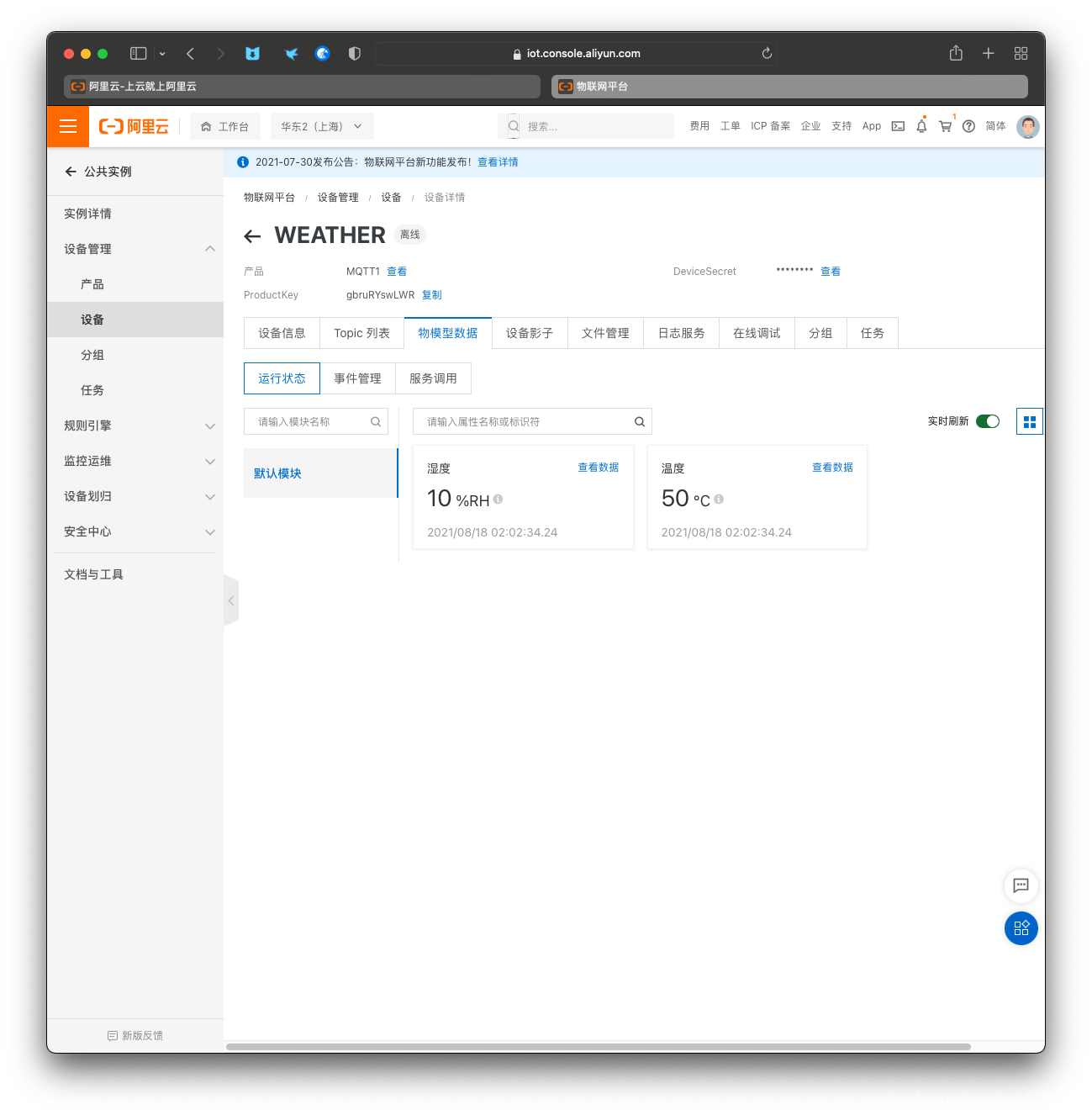The width and height of the screenshot is (1092, 1115).
Task: Reload page in Safari address bar
Action: click(x=767, y=53)
